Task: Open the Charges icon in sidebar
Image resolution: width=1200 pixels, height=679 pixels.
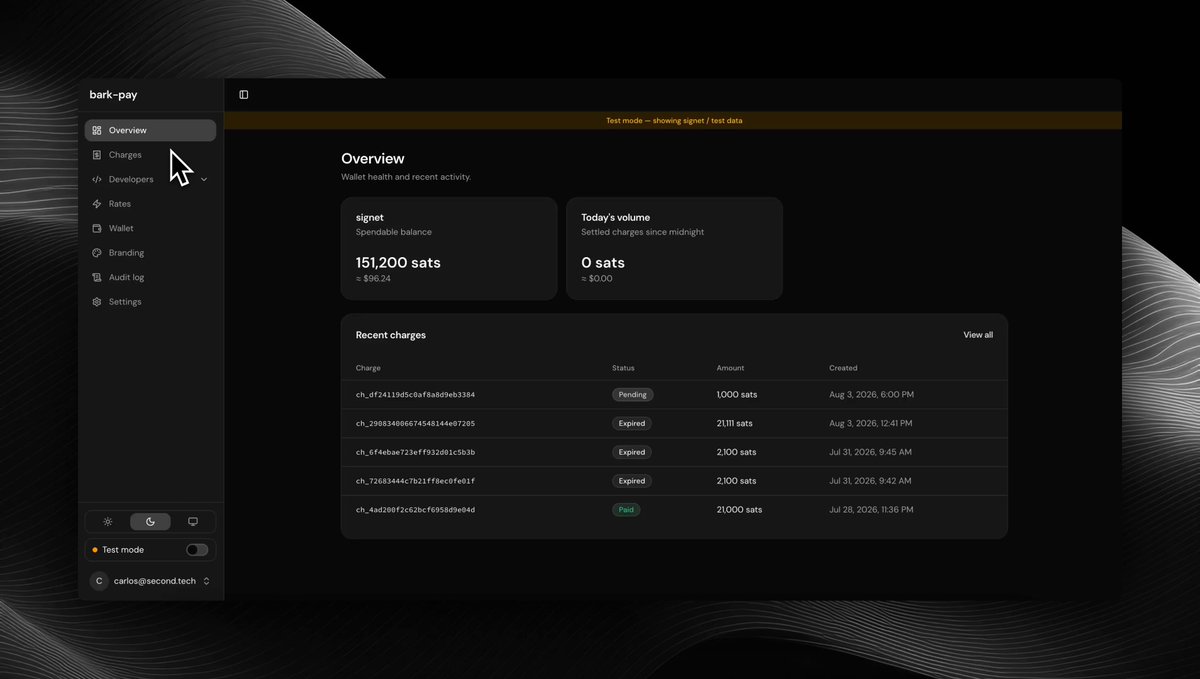Action: coord(97,155)
